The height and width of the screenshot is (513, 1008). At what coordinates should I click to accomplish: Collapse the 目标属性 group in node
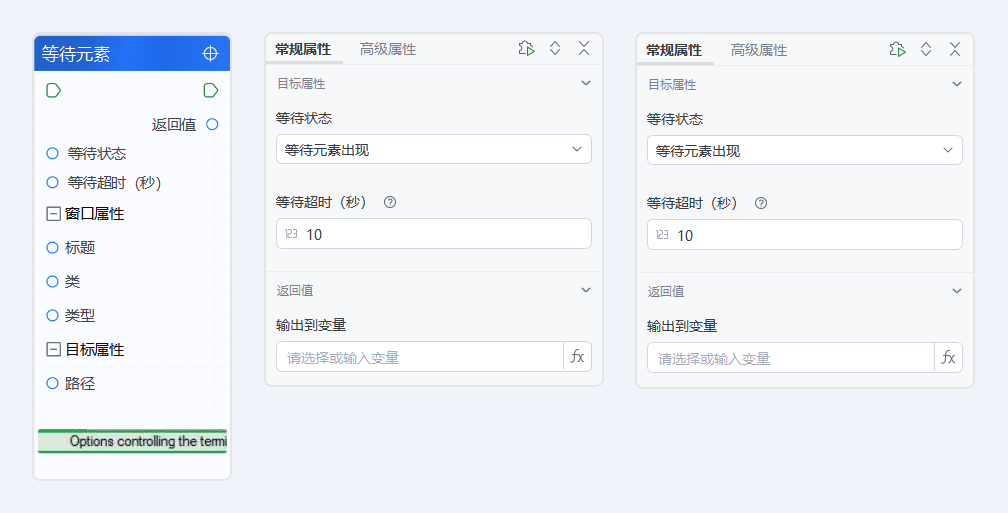53,350
